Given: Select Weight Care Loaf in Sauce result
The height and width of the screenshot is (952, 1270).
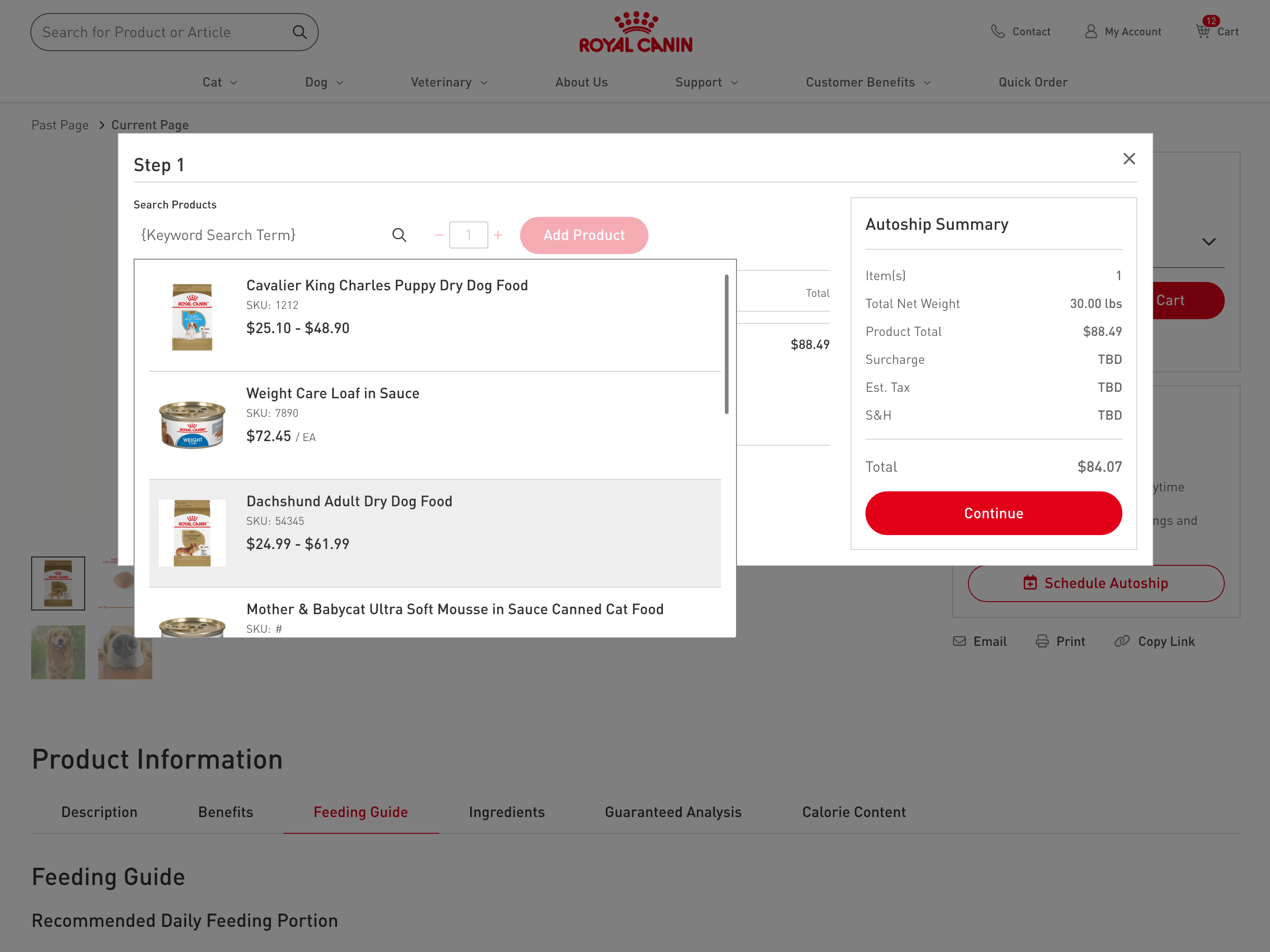Looking at the screenshot, I should (x=435, y=425).
